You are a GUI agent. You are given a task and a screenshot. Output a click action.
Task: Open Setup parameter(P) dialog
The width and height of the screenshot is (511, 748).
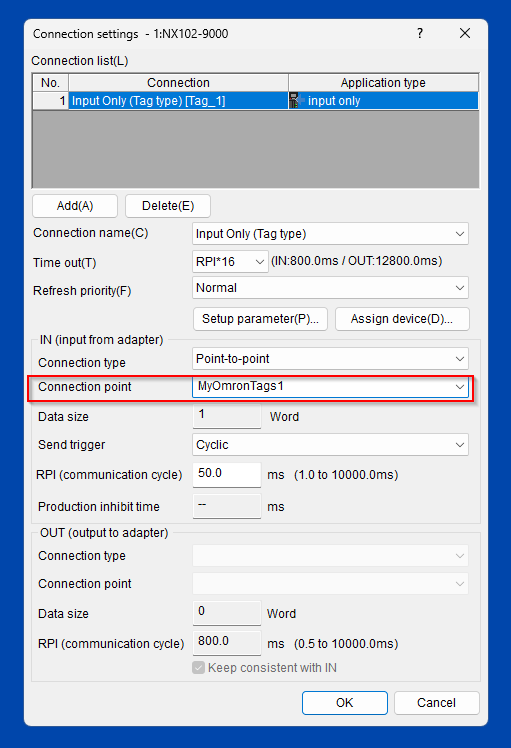[x=261, y=319]
